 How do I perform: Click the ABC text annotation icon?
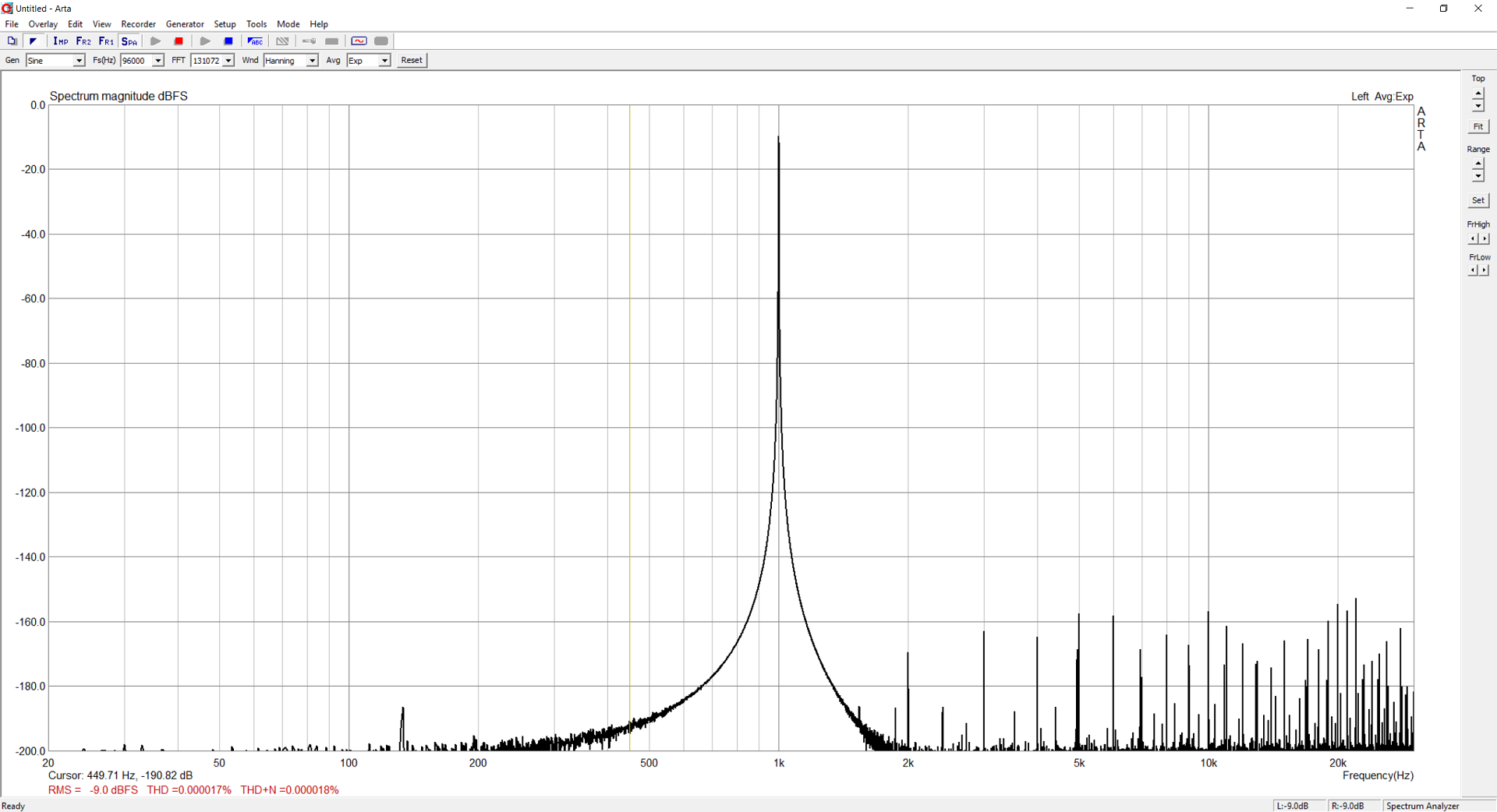255,41
